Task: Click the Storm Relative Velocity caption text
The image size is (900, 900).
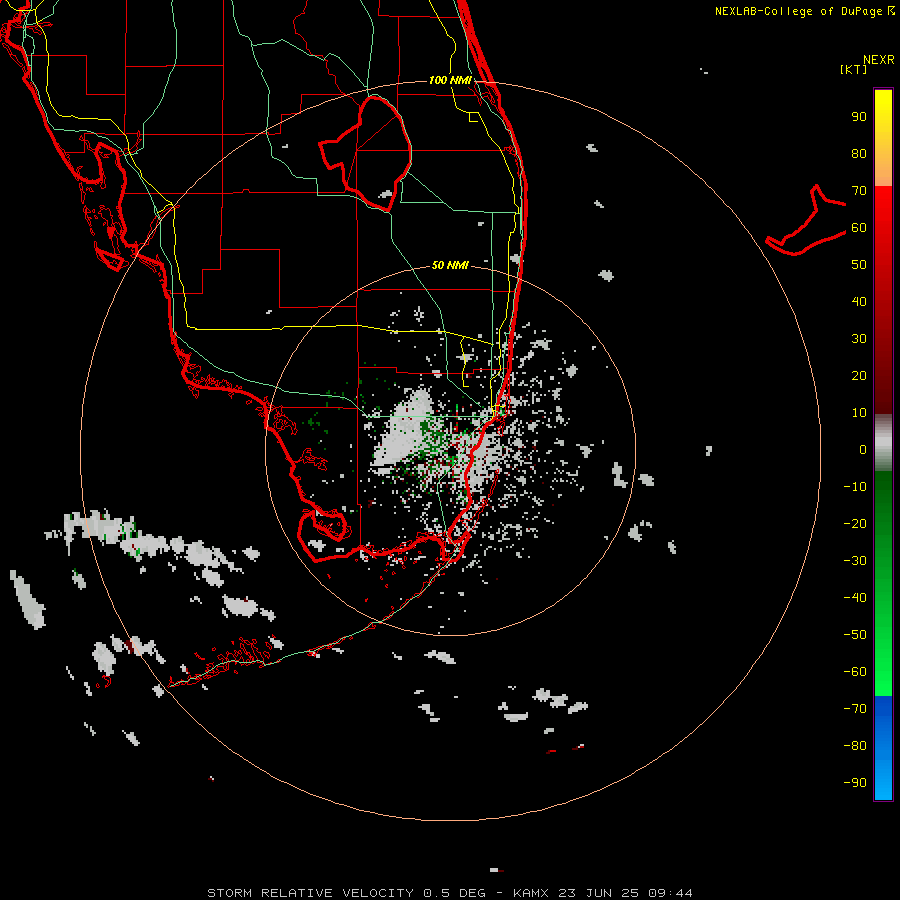Action: pos(450,893)
